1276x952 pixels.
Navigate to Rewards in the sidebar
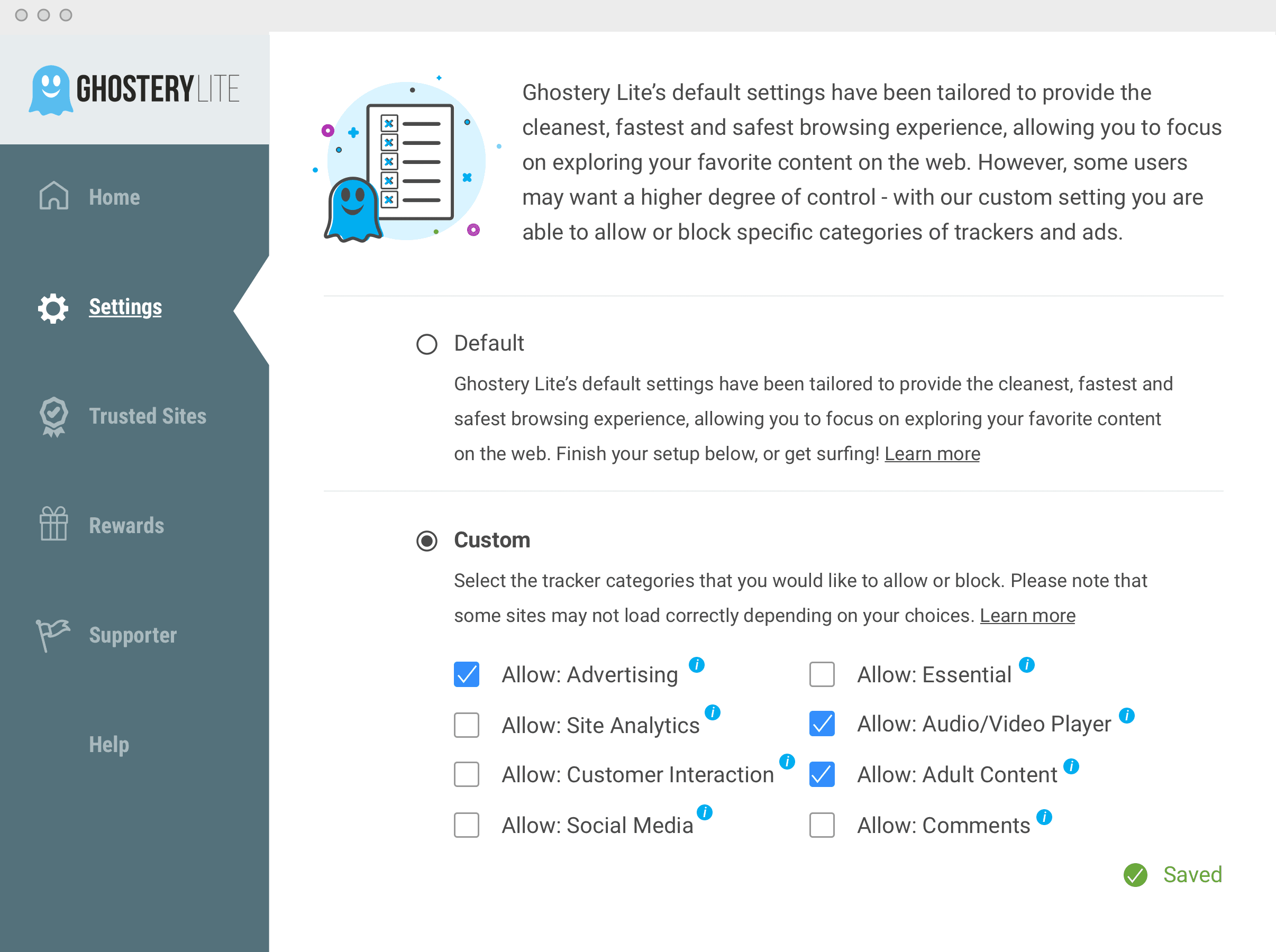(x=126, y=525)
